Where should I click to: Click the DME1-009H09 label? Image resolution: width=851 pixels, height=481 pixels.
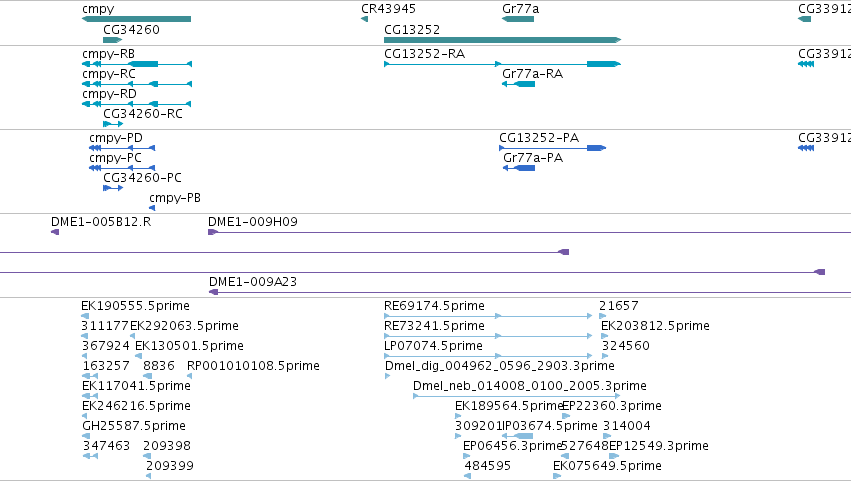click(x=252, y=221)
